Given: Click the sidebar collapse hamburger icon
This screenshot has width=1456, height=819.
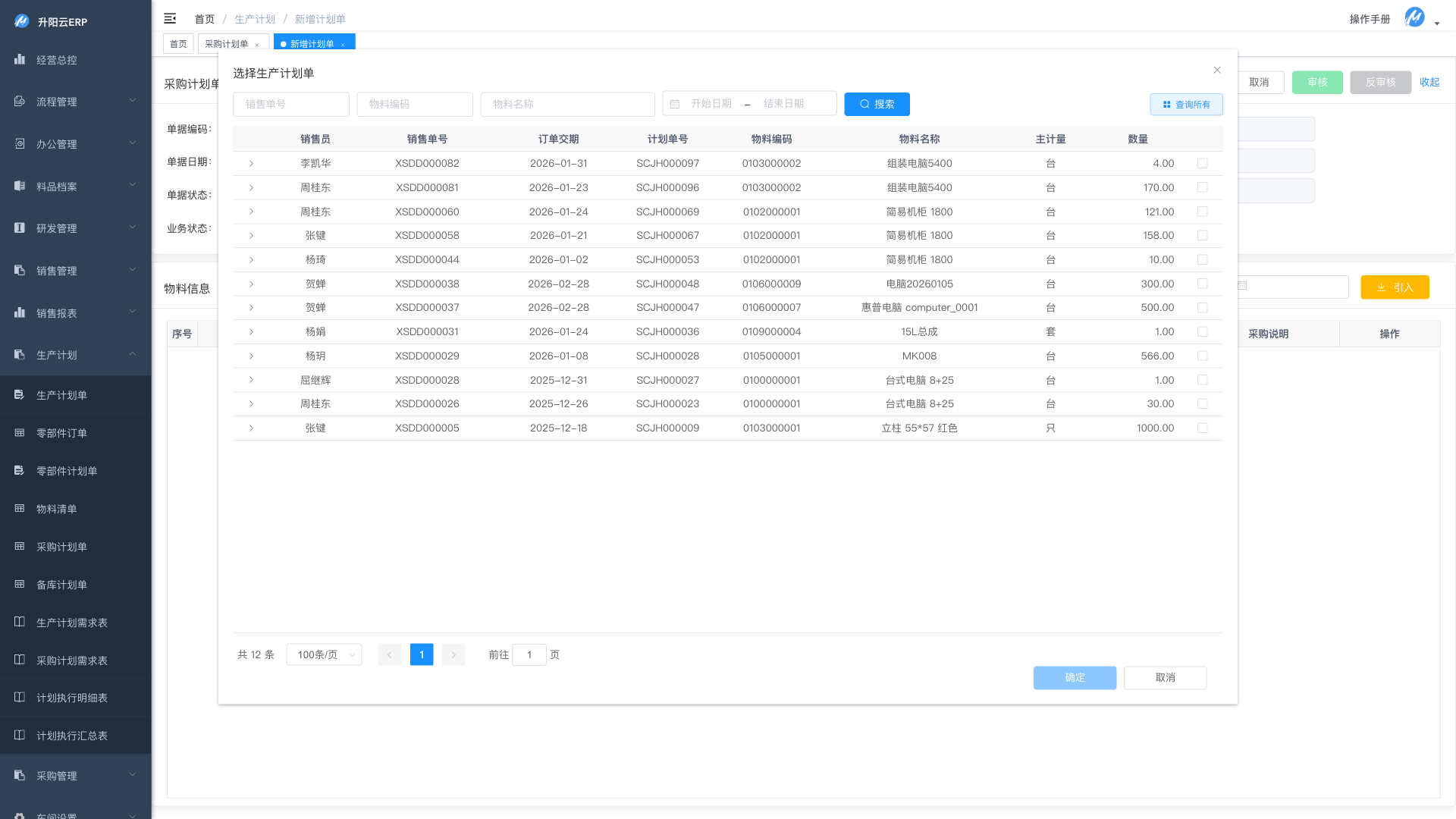Looking at the screenshot, I should 170,18.
